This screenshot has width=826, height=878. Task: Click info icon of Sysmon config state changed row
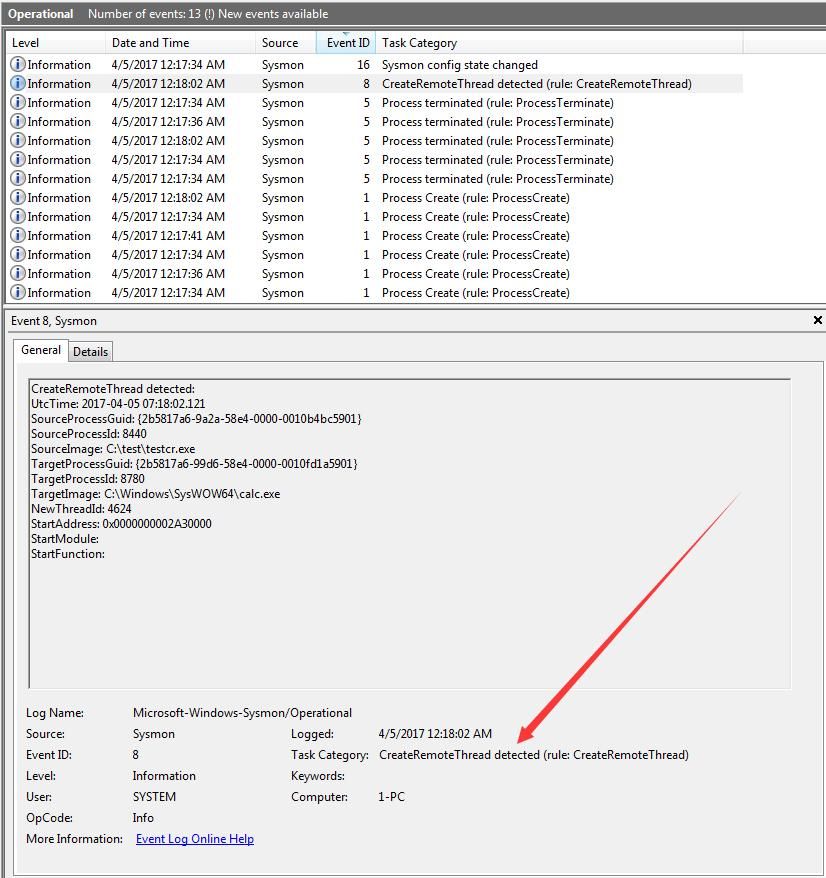[18, 64]
